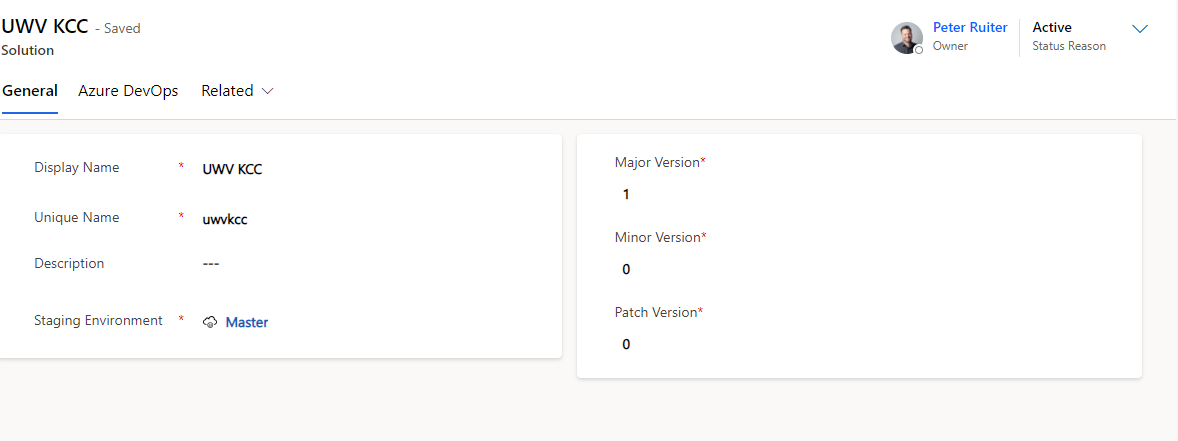The image size is (1178, 441).
Task: Click the Active Status Reason header field
Action: click(x=1069, y=36)
